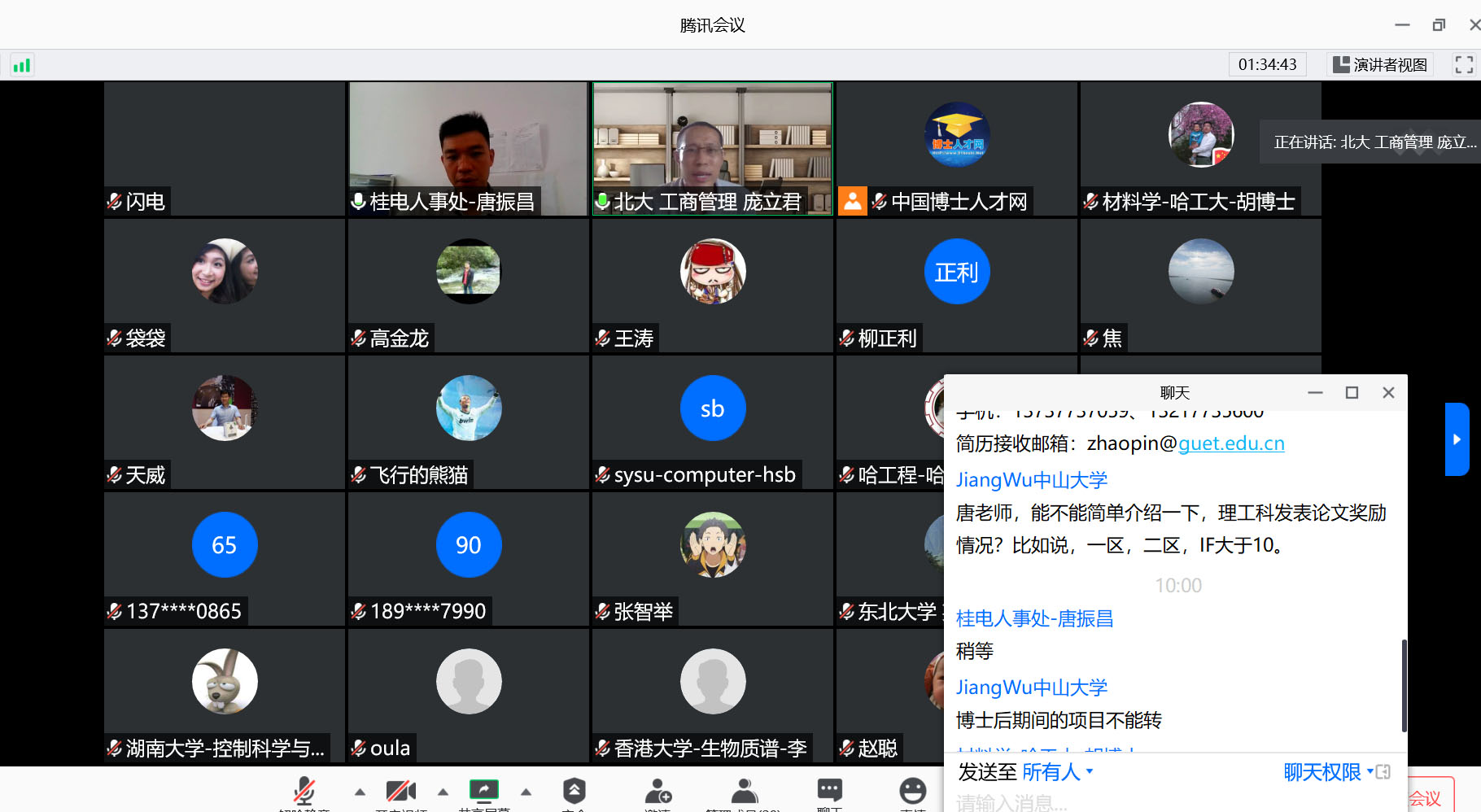This screenshot has height=812, width=1481.
Task: Click the 正在讲话 speaking indicator banner
Action: pos(1370,142)
